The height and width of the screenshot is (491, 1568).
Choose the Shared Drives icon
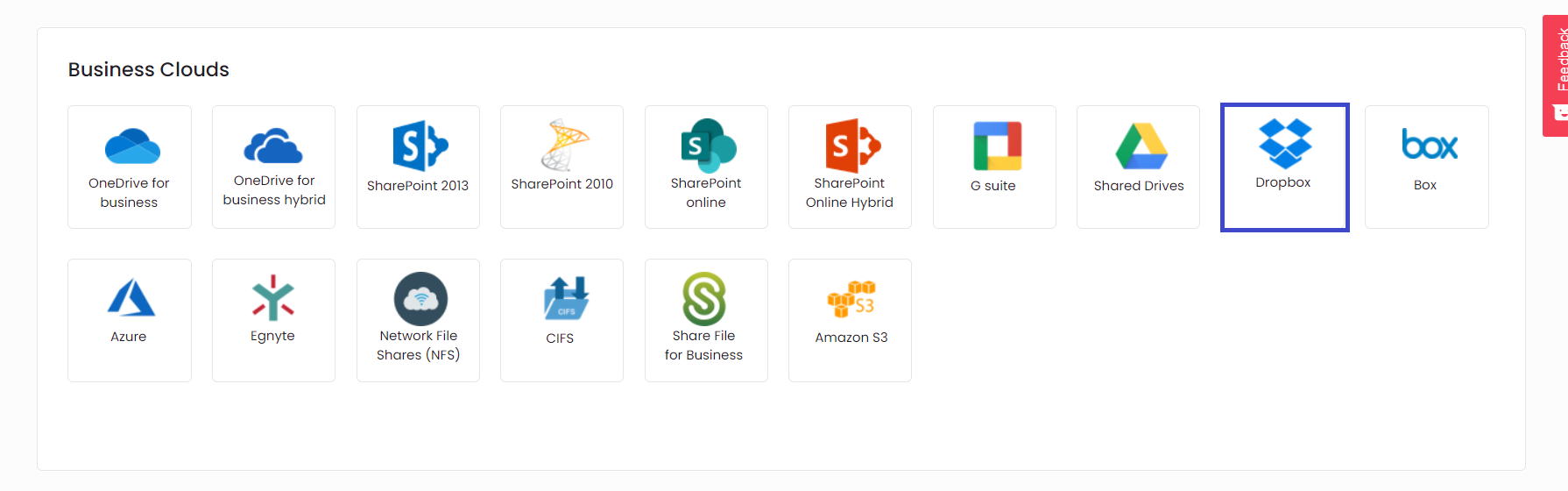pos(1141,146)
